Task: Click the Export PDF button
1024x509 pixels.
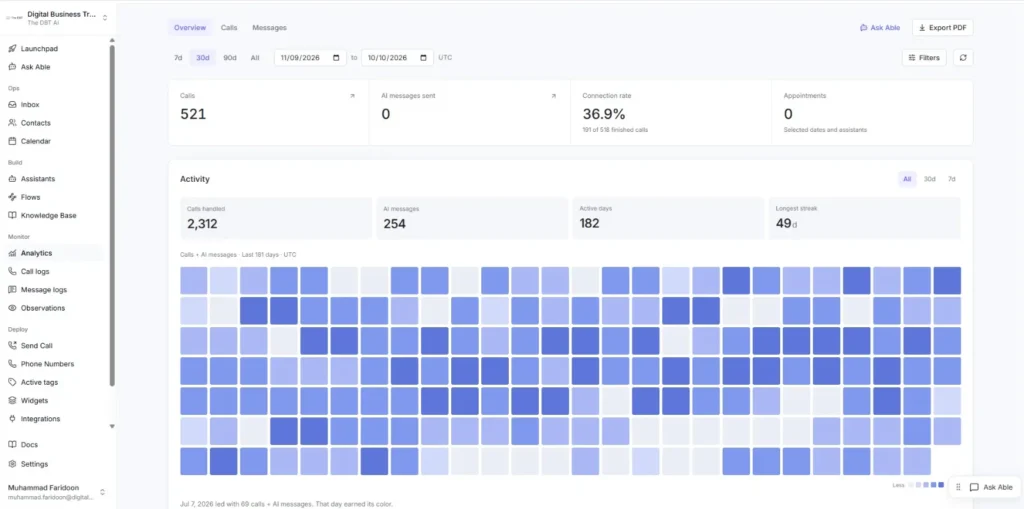Action: pos(942,27)
